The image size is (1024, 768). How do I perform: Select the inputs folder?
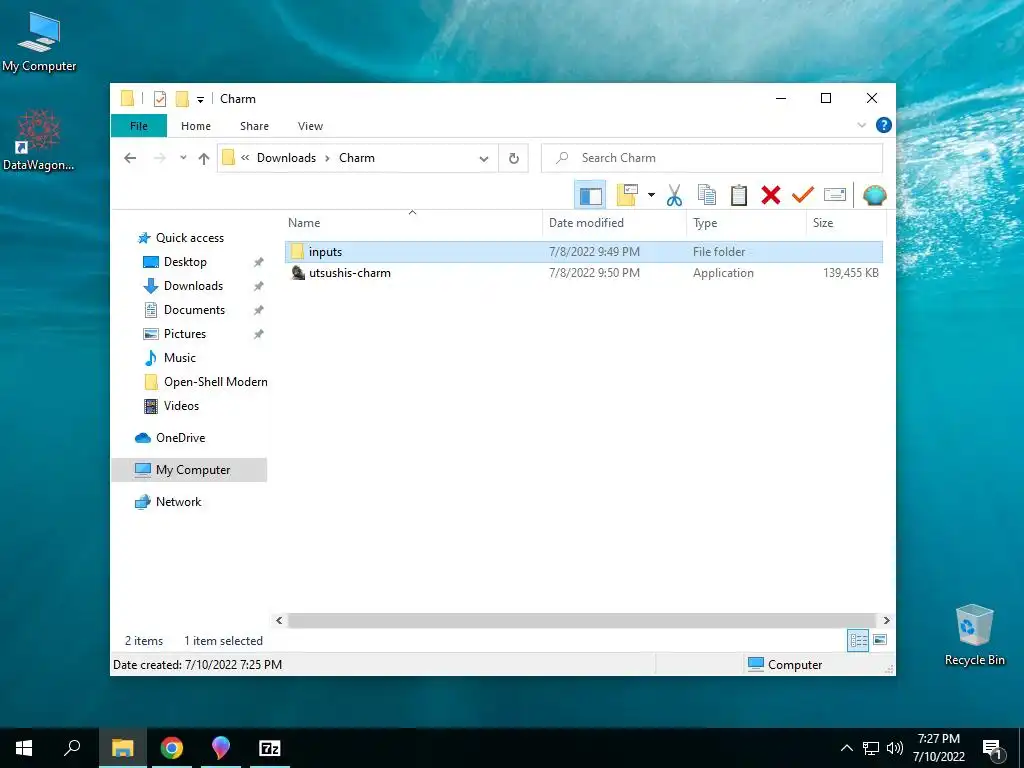tap(584, 252)
